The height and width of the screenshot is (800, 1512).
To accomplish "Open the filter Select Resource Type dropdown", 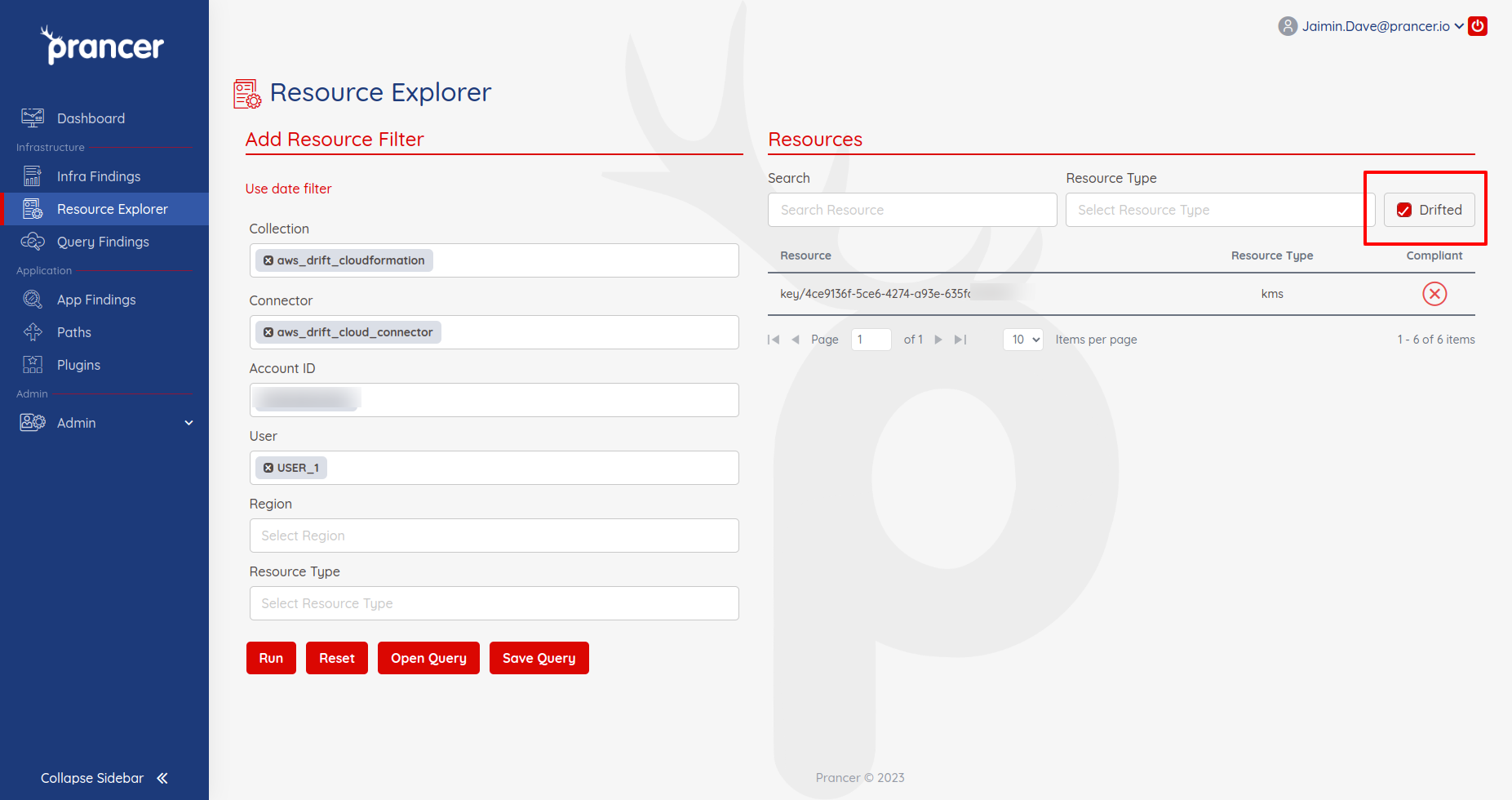I will 494,603.
